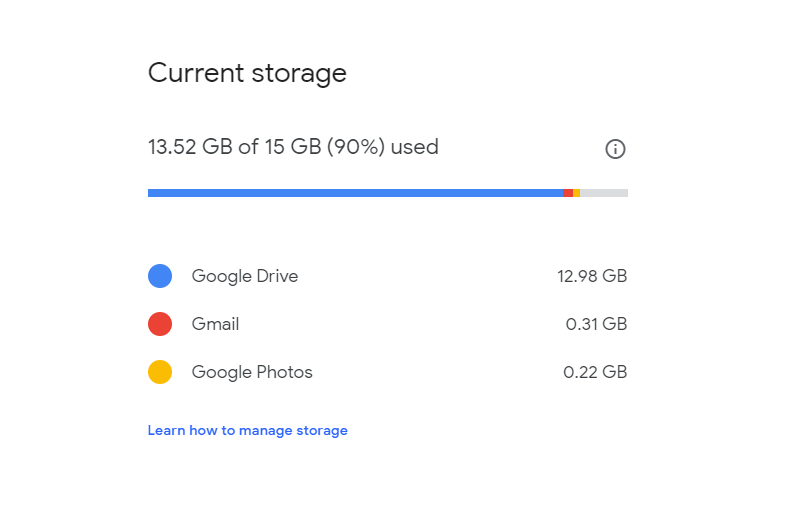Click the word "used" in the usage summary
Image resolution: width=798 pixels, height=510 pixels.
pyautogui.click(x=415, y=147)
